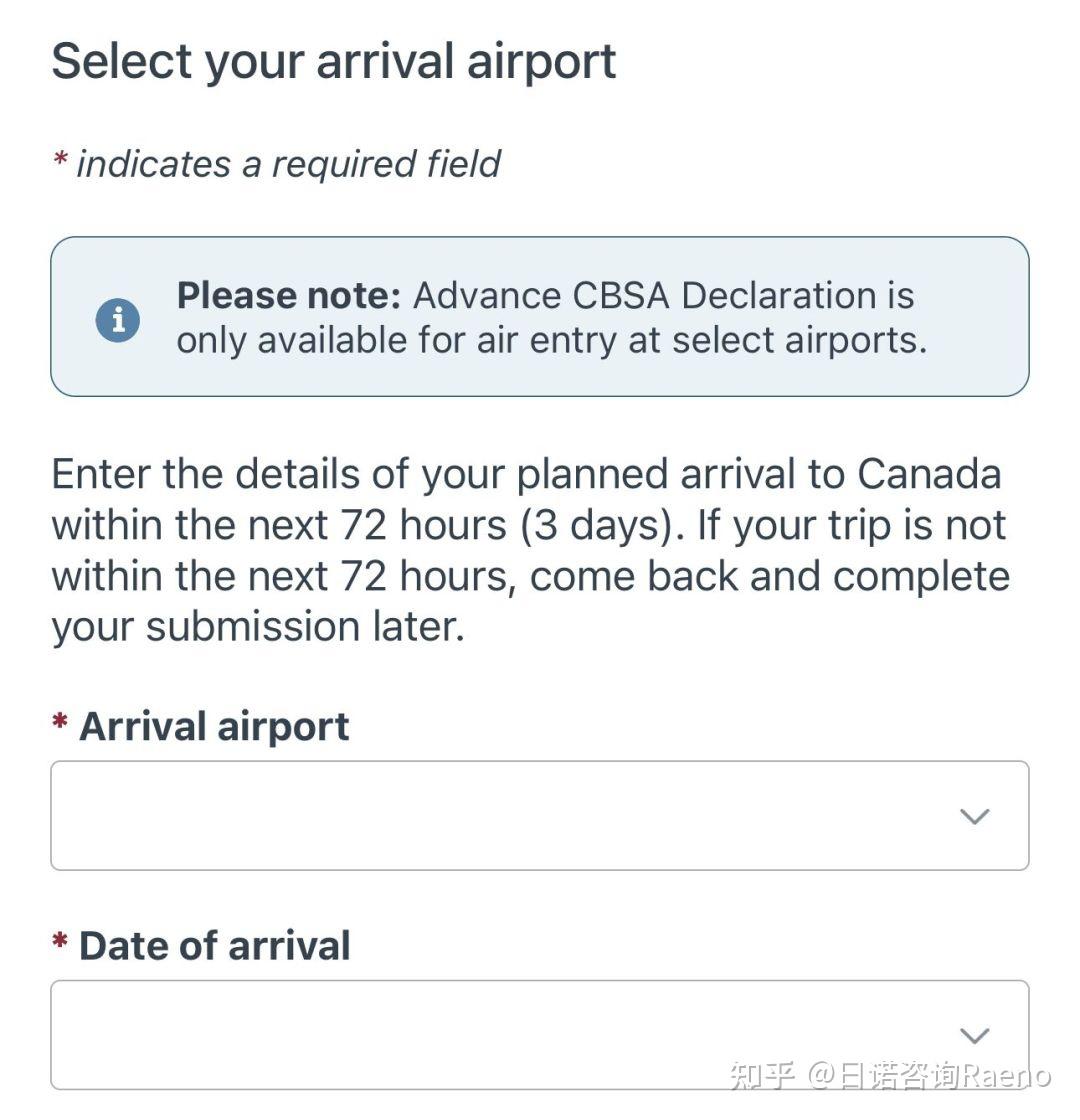Open the Date of arrival dropdown

click(x=500, y=1035)
